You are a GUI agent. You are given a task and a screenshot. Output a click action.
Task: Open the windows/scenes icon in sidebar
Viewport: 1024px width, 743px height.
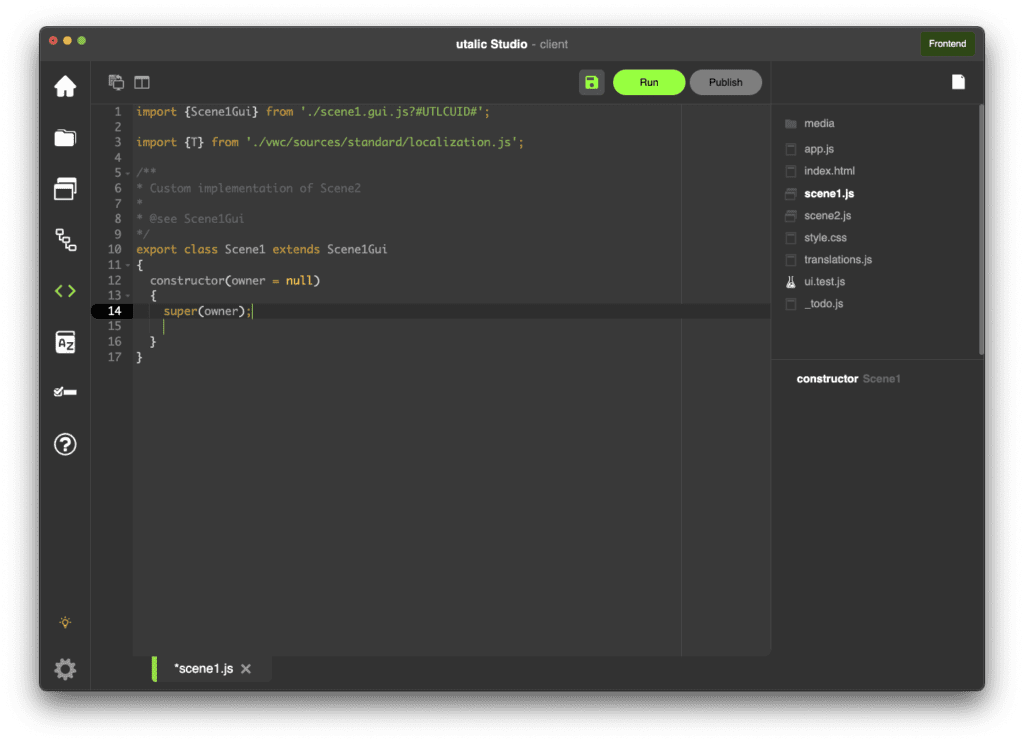[65, 189]
